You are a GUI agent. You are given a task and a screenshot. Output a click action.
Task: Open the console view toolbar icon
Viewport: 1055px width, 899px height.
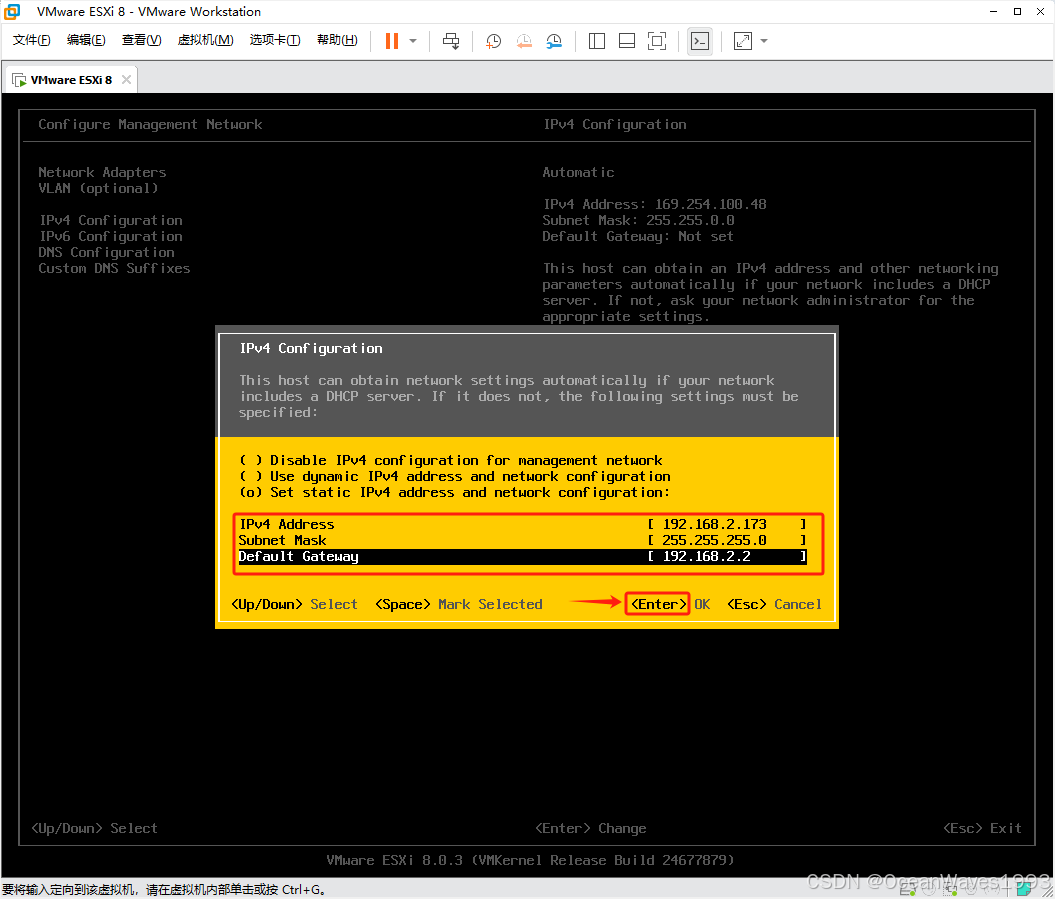tap(700, 41)
